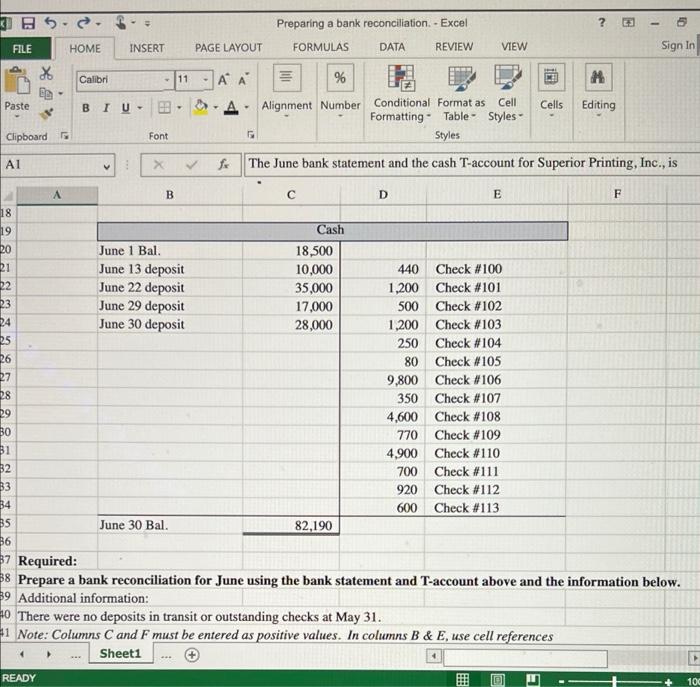This screenshot has width=700, height=687.
Task: Select Page Layout view in status bar
Action: pyautogui.click(x=497, y=679)
